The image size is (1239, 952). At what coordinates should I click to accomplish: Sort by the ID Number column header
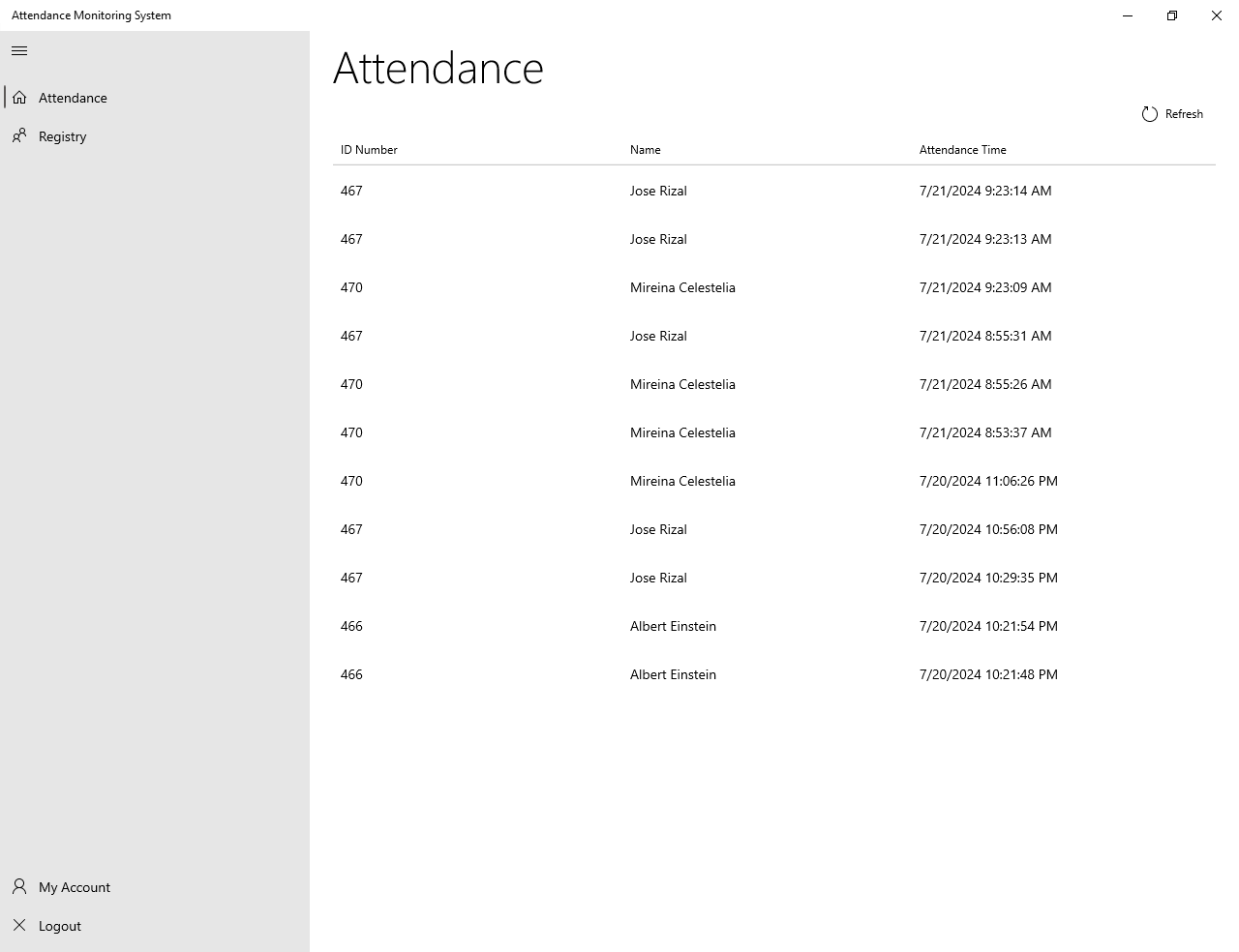[369, 150]
